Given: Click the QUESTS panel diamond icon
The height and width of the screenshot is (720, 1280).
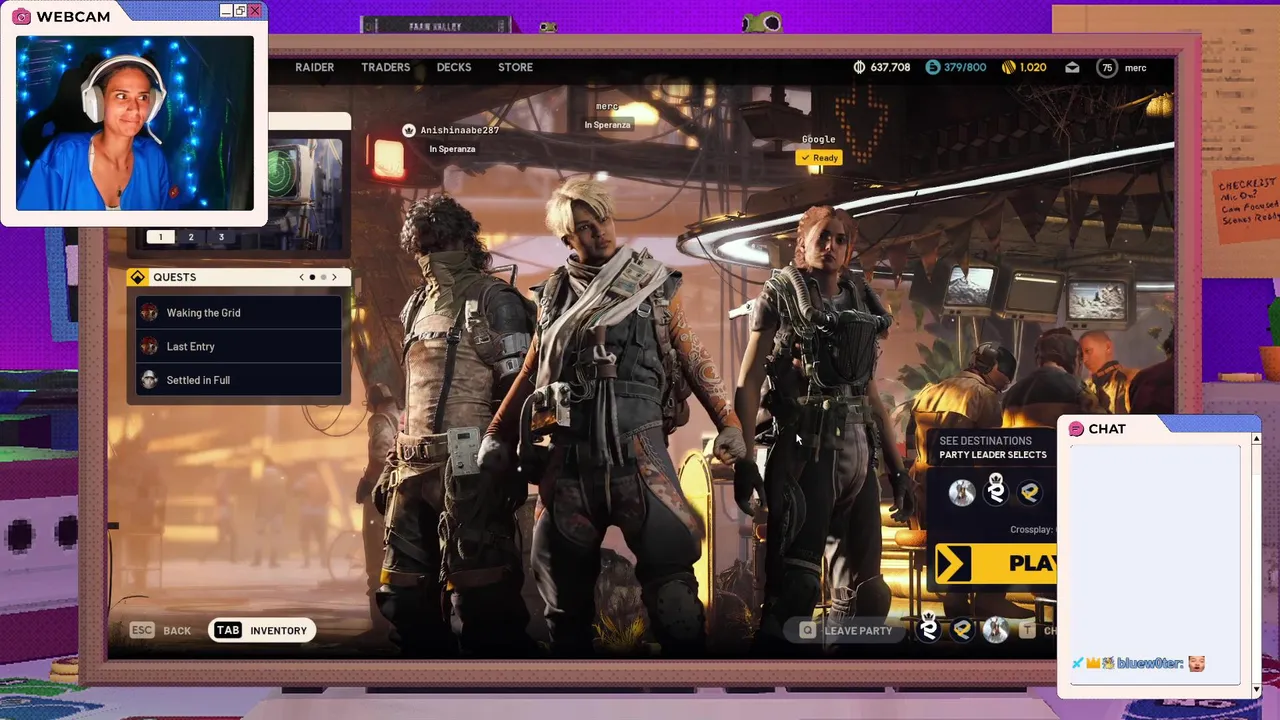Looking at the screenshot, I should 138,277.
